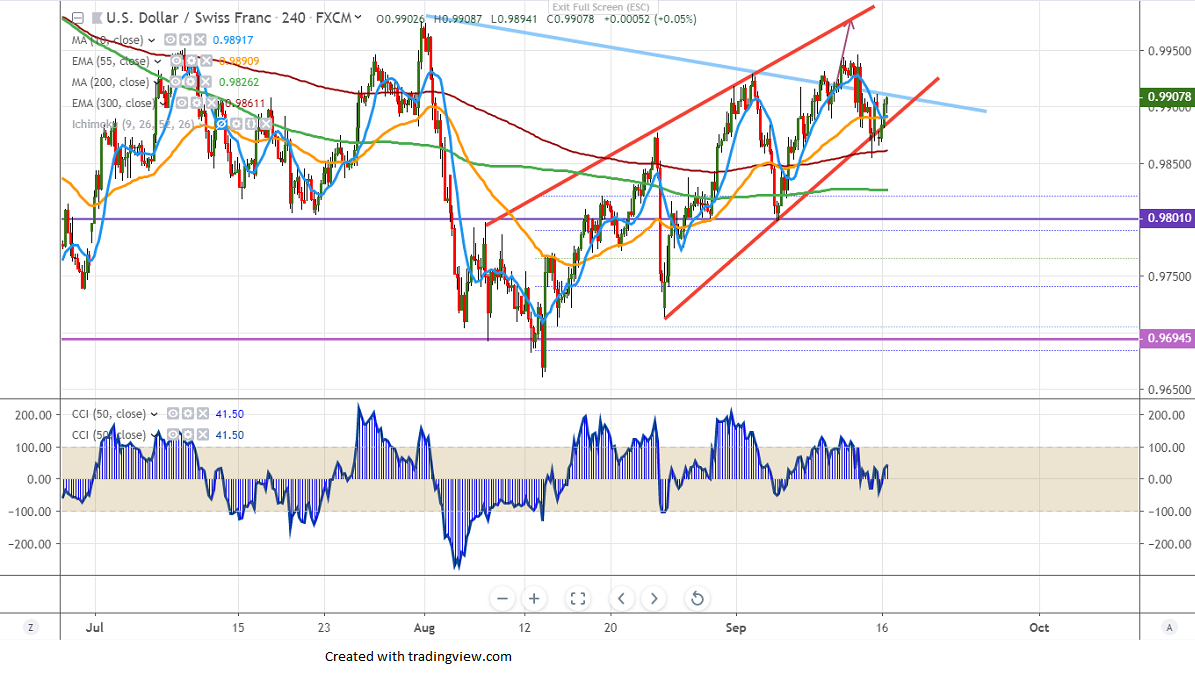Remove the EMA (55, close) indicator

[x=206, y=61]
